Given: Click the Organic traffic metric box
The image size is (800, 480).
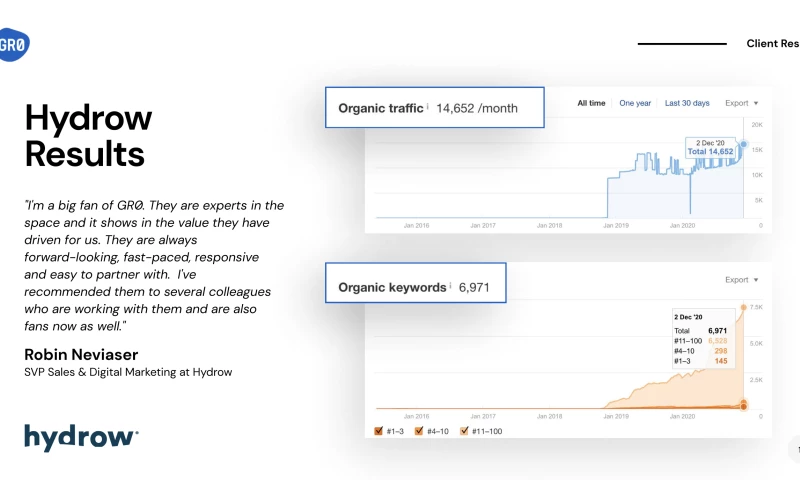Looking at the screenshot, I should [x=434, y=107].
